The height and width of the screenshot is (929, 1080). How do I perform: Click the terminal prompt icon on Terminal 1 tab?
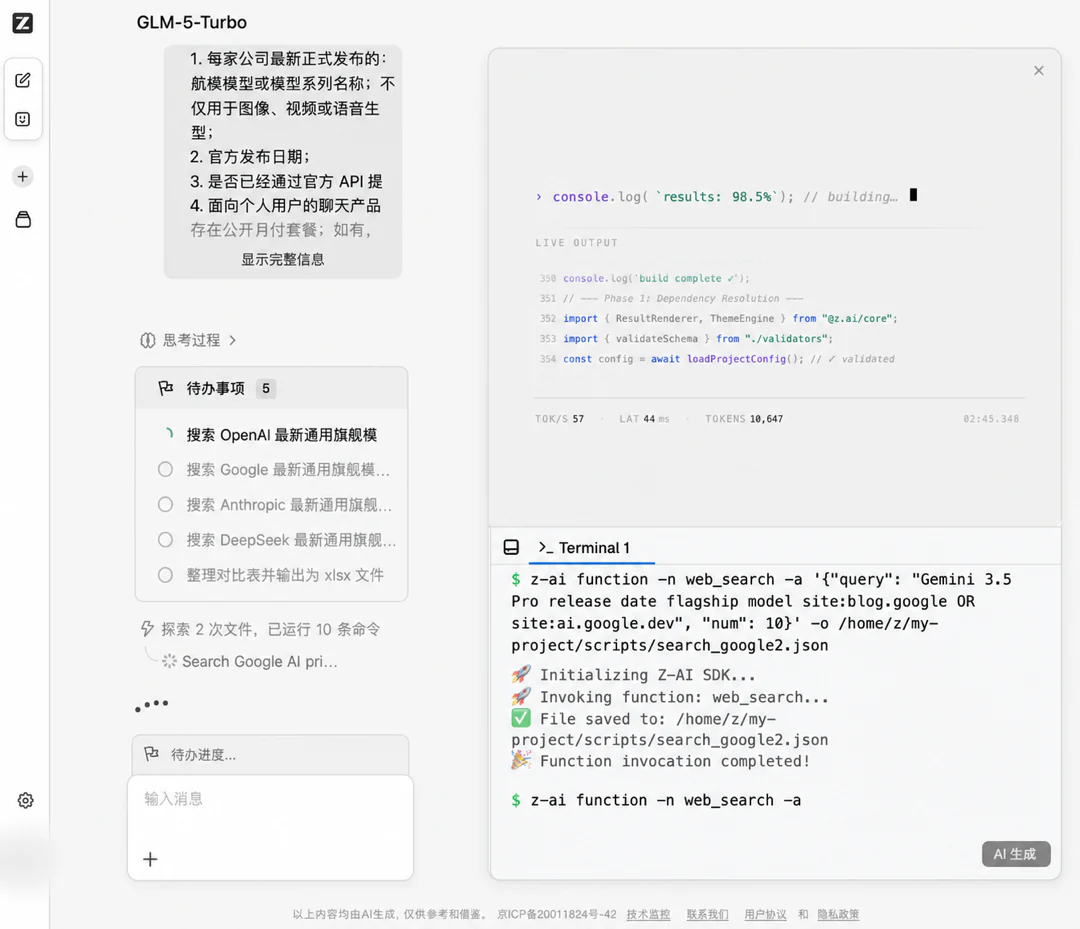[546, 547]
